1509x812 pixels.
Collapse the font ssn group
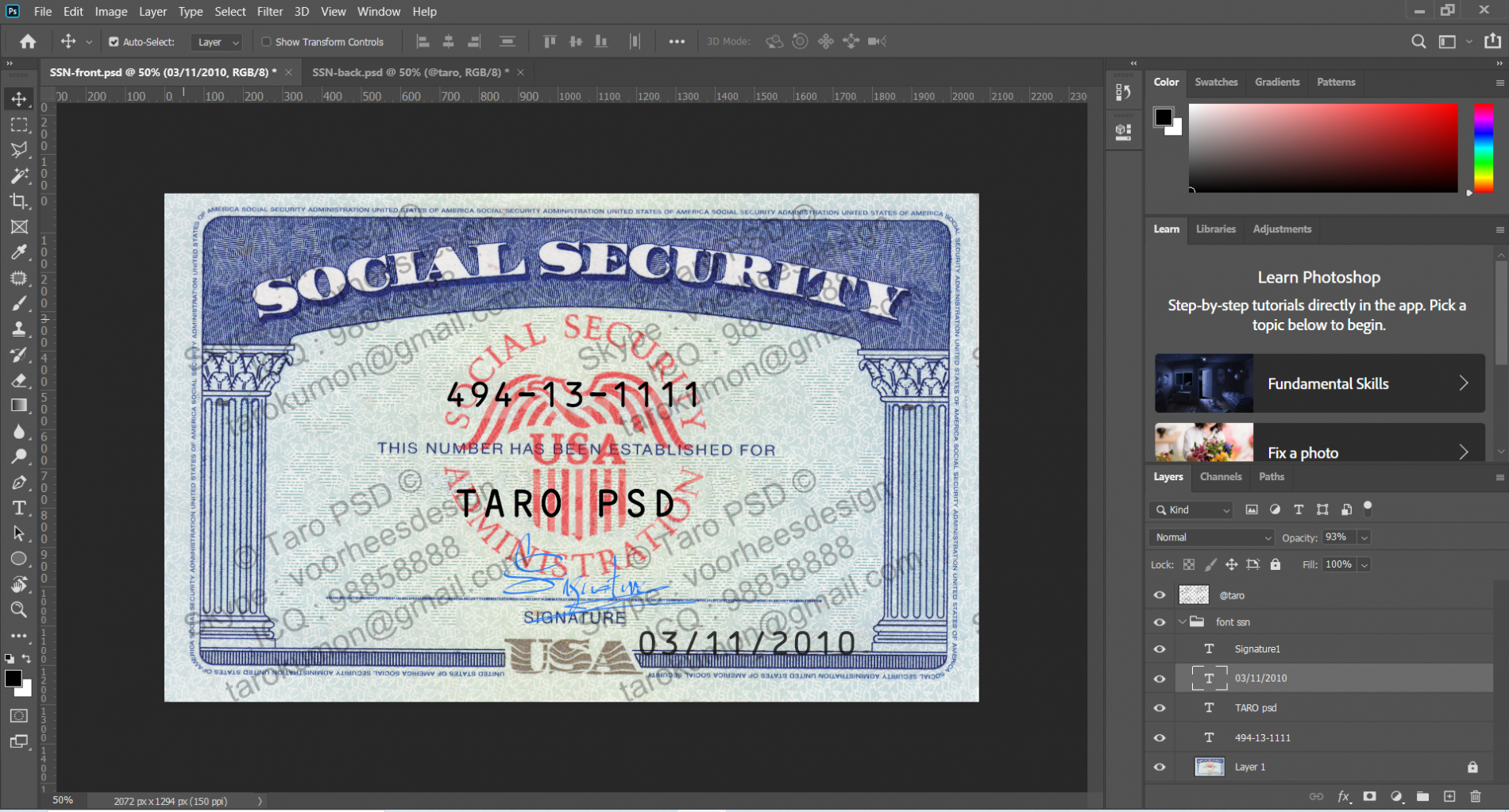(x=1182, y=622)
